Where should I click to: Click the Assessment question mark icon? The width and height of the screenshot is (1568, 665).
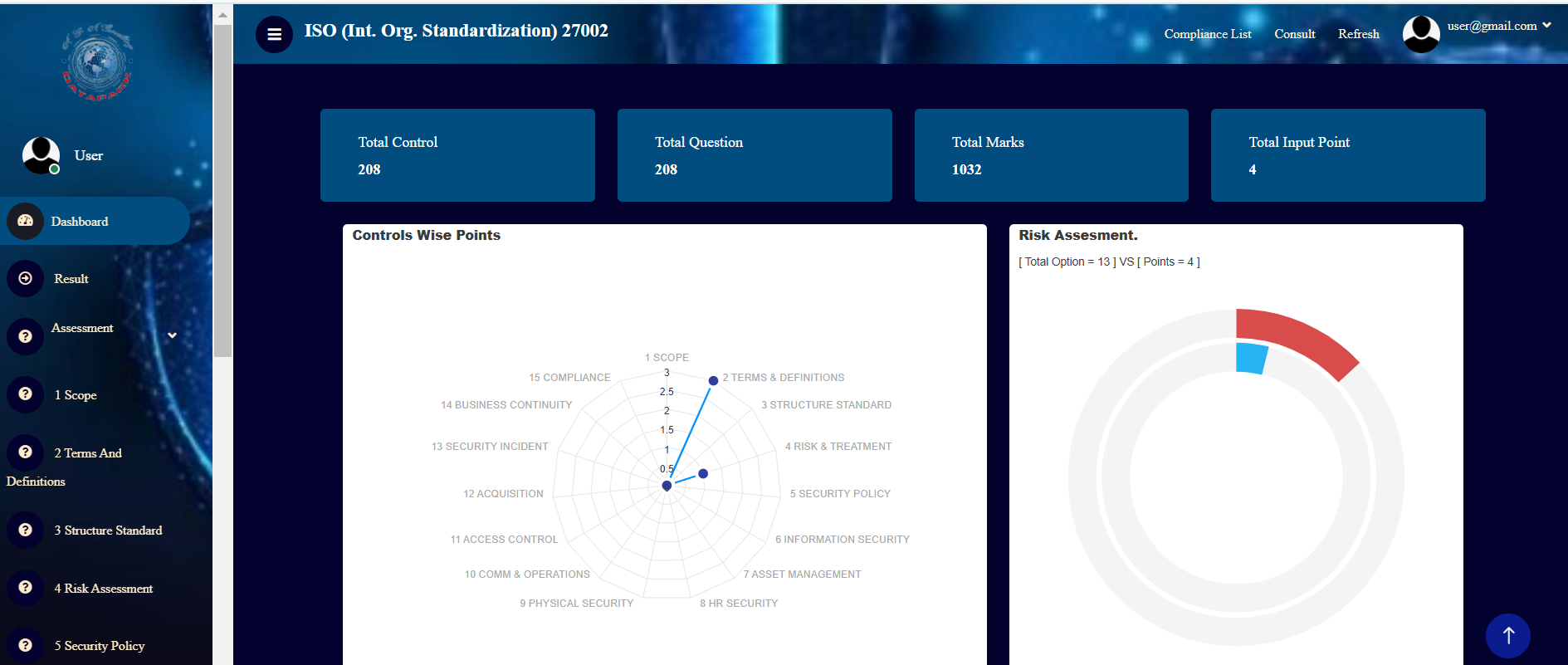(25, 336)
